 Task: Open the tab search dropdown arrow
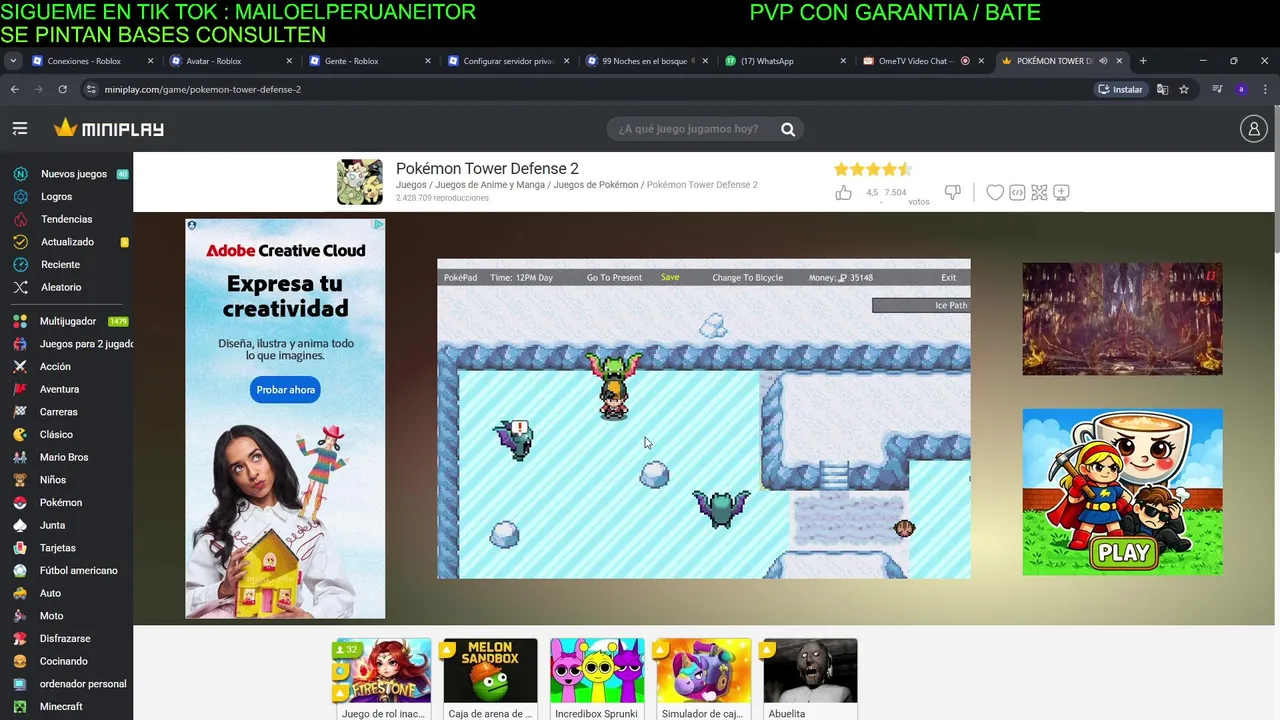[13, 61]
